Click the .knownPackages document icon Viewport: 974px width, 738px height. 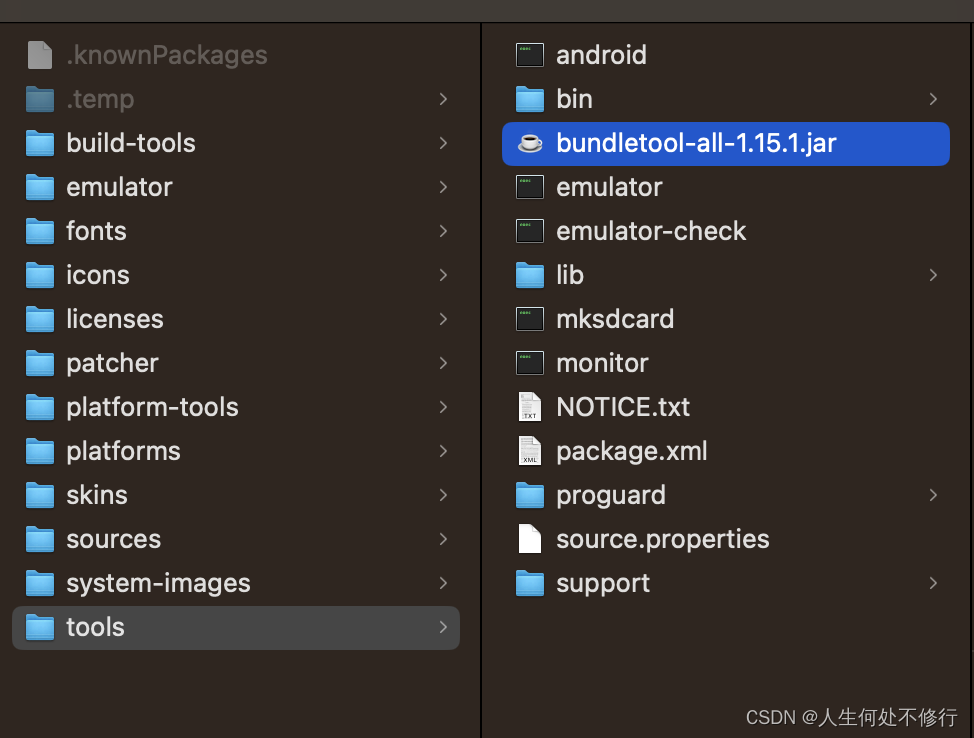(x=39, y=55)
